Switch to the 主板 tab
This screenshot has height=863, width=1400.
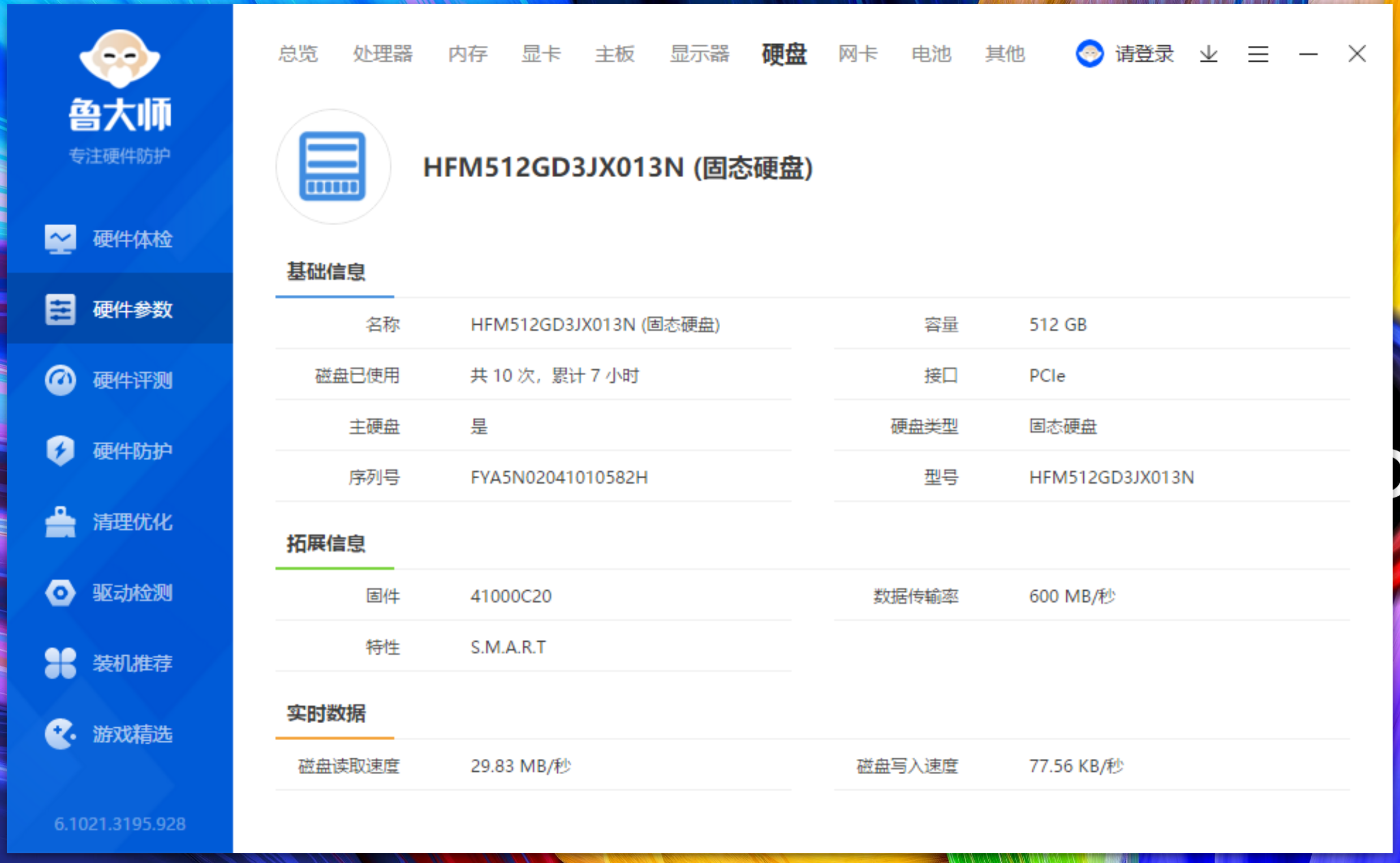pyautogui.click(x=615, y=54)
